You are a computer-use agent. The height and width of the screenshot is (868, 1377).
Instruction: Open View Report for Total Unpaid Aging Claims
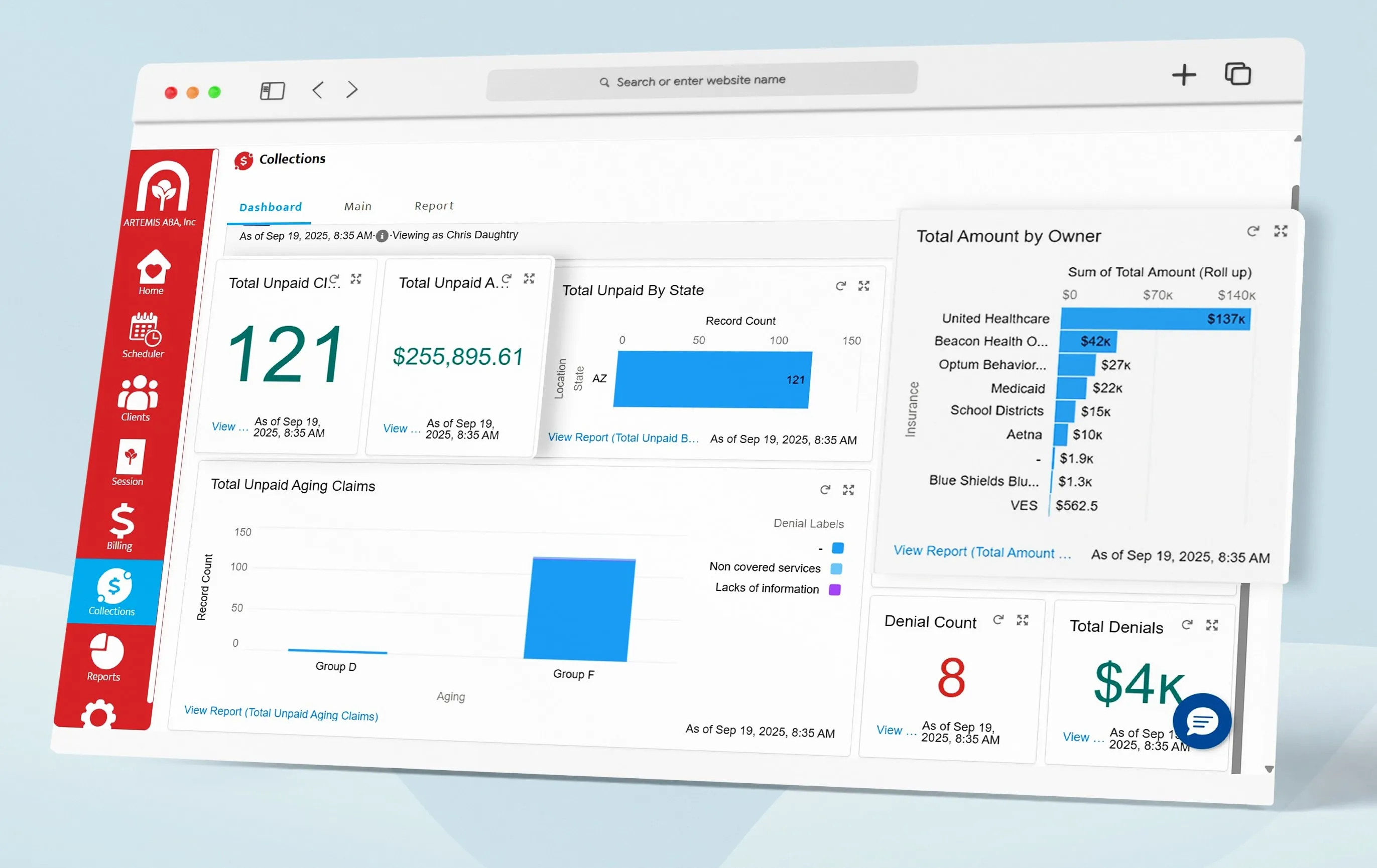(281, 713)
